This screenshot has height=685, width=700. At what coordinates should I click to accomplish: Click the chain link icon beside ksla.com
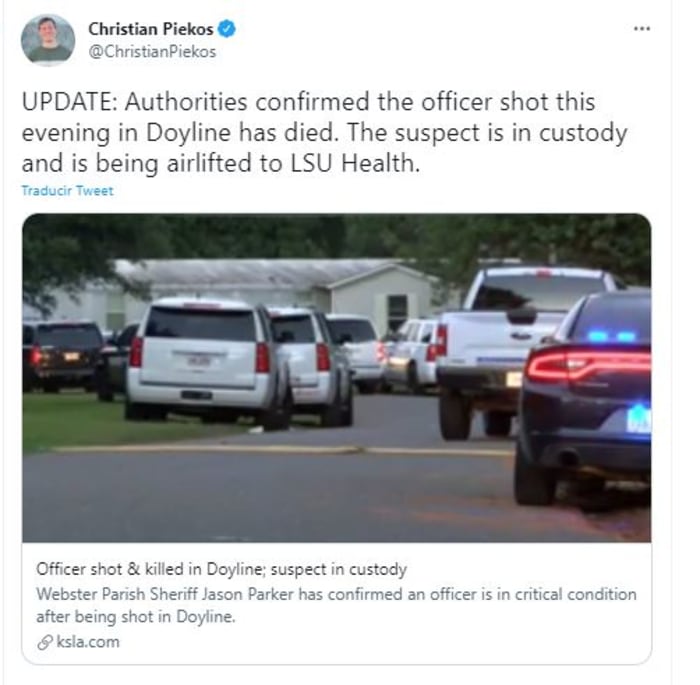pyautogui.click(x=45, y=642)
